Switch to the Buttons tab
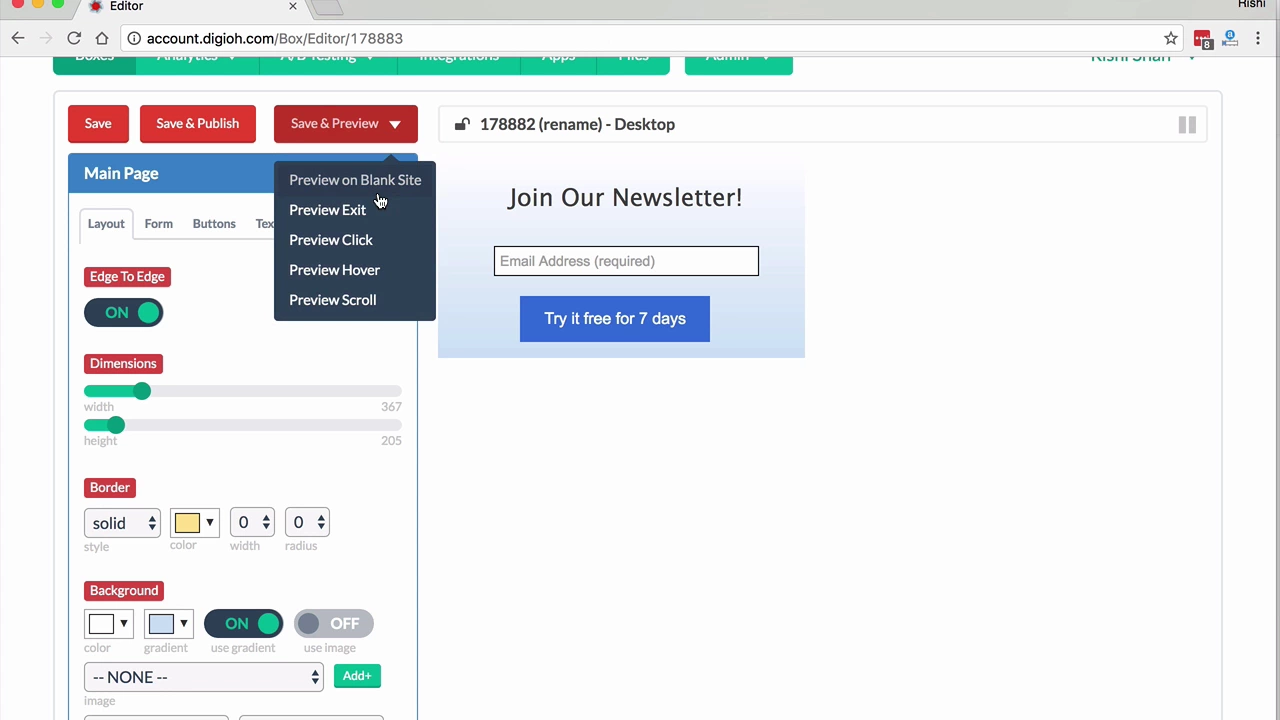The height and width of the screenshot is (720, 1280). click(x=214, y=224)
